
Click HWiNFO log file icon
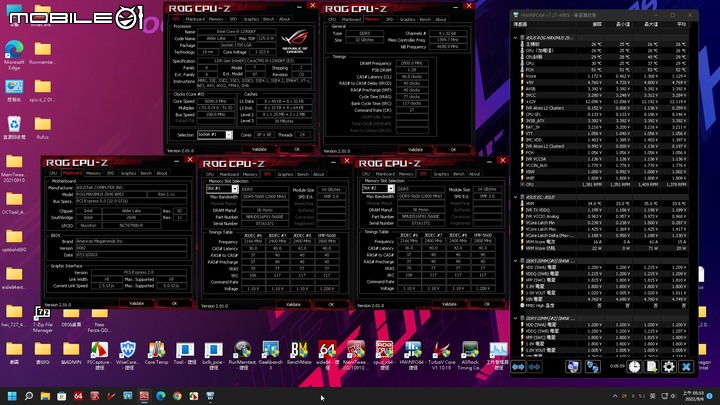pyautogui.click(x=652, y=366)
